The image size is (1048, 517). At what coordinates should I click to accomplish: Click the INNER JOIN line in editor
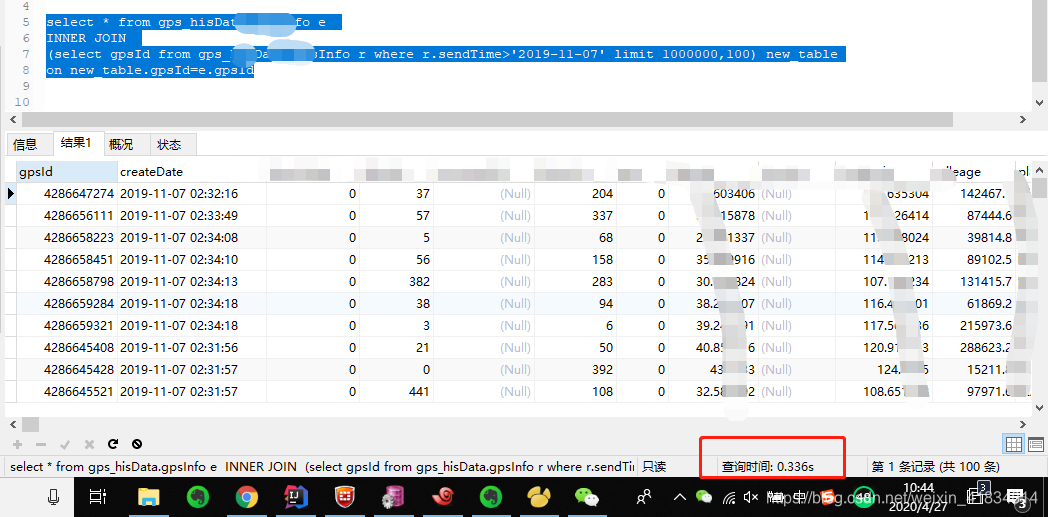[x=86, y=38]
